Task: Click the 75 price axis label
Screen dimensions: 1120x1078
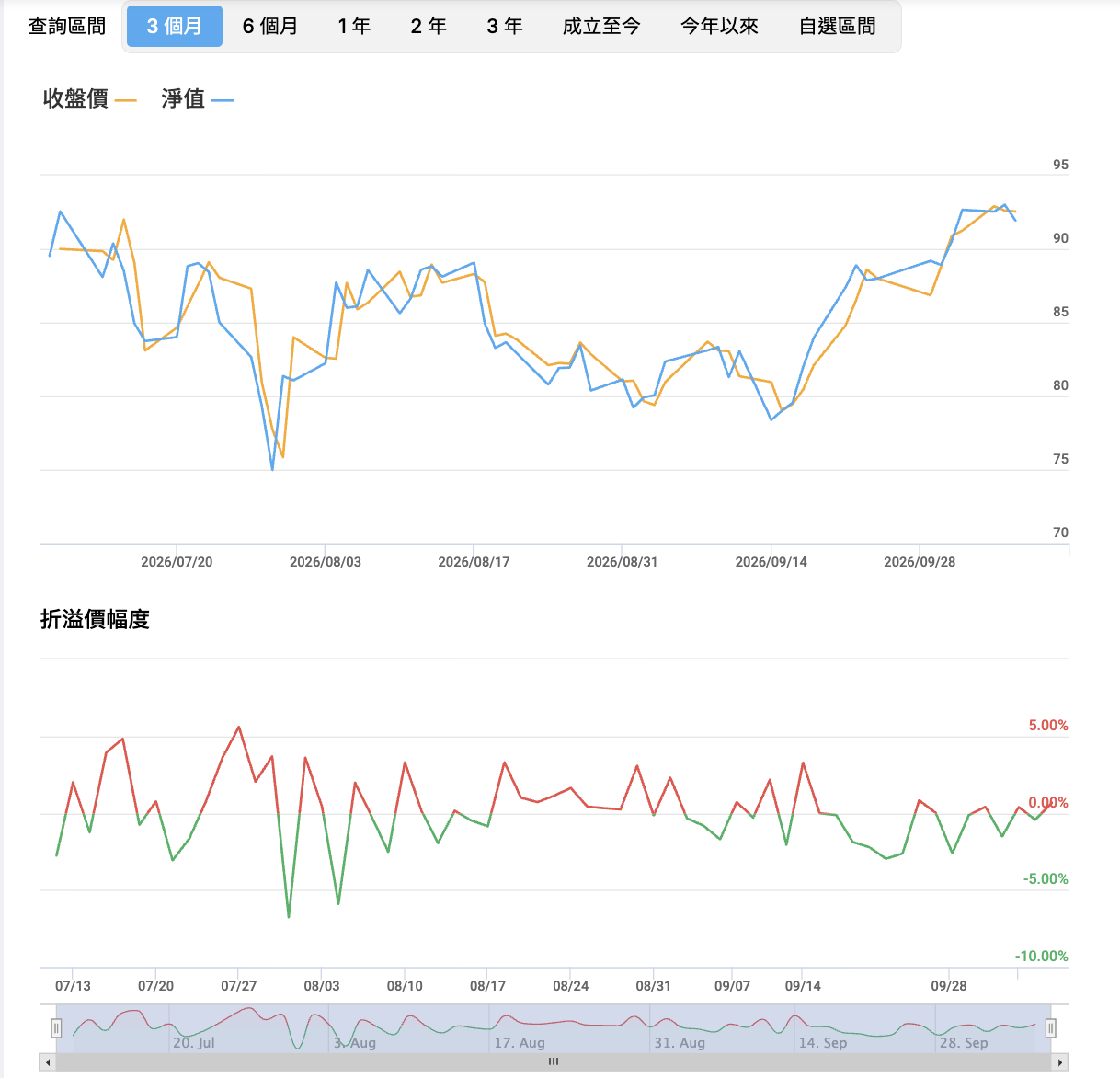Action: click(1061, 459)
